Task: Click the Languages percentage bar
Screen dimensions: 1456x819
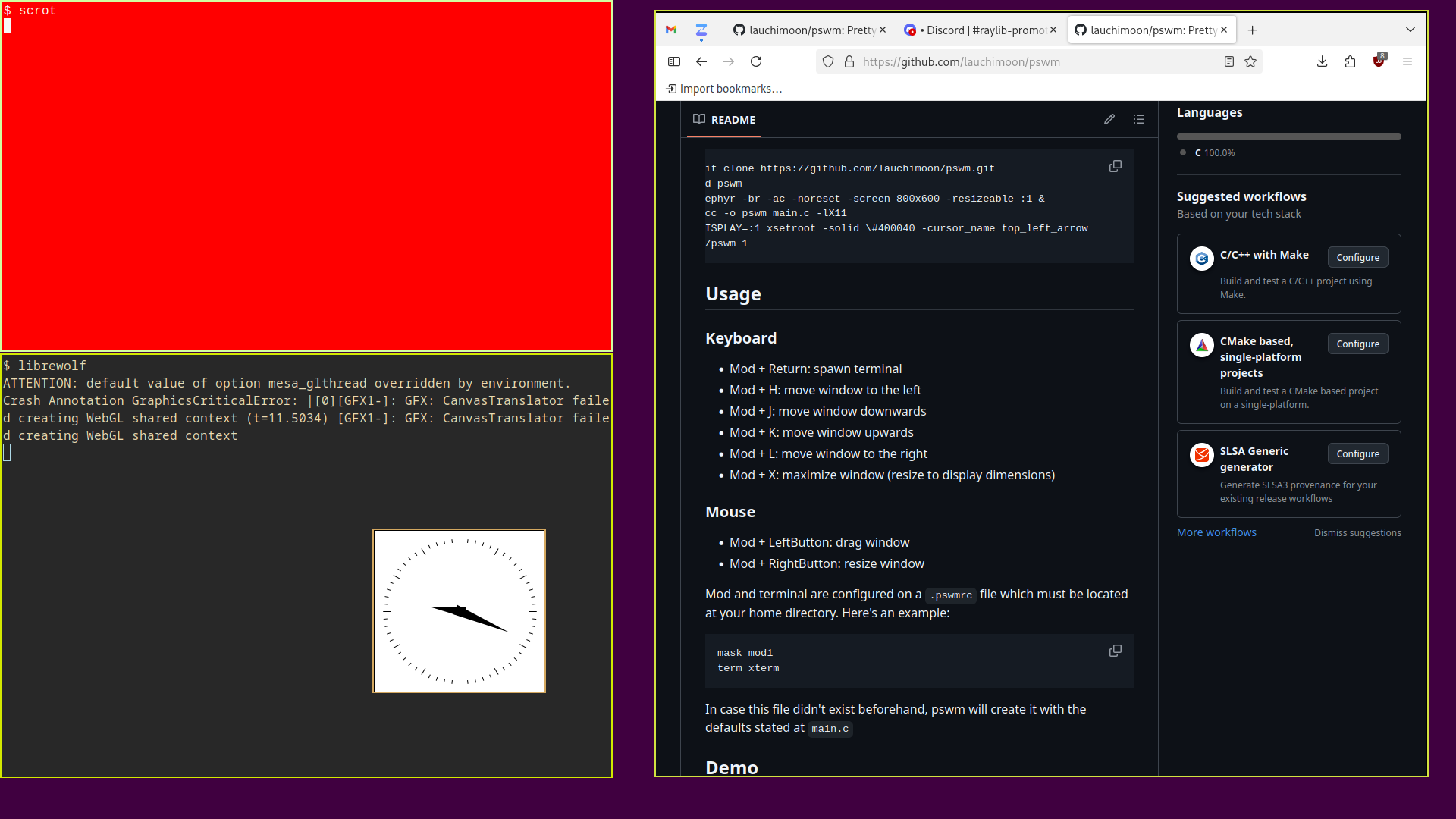Action: [x=1288, y=136]
